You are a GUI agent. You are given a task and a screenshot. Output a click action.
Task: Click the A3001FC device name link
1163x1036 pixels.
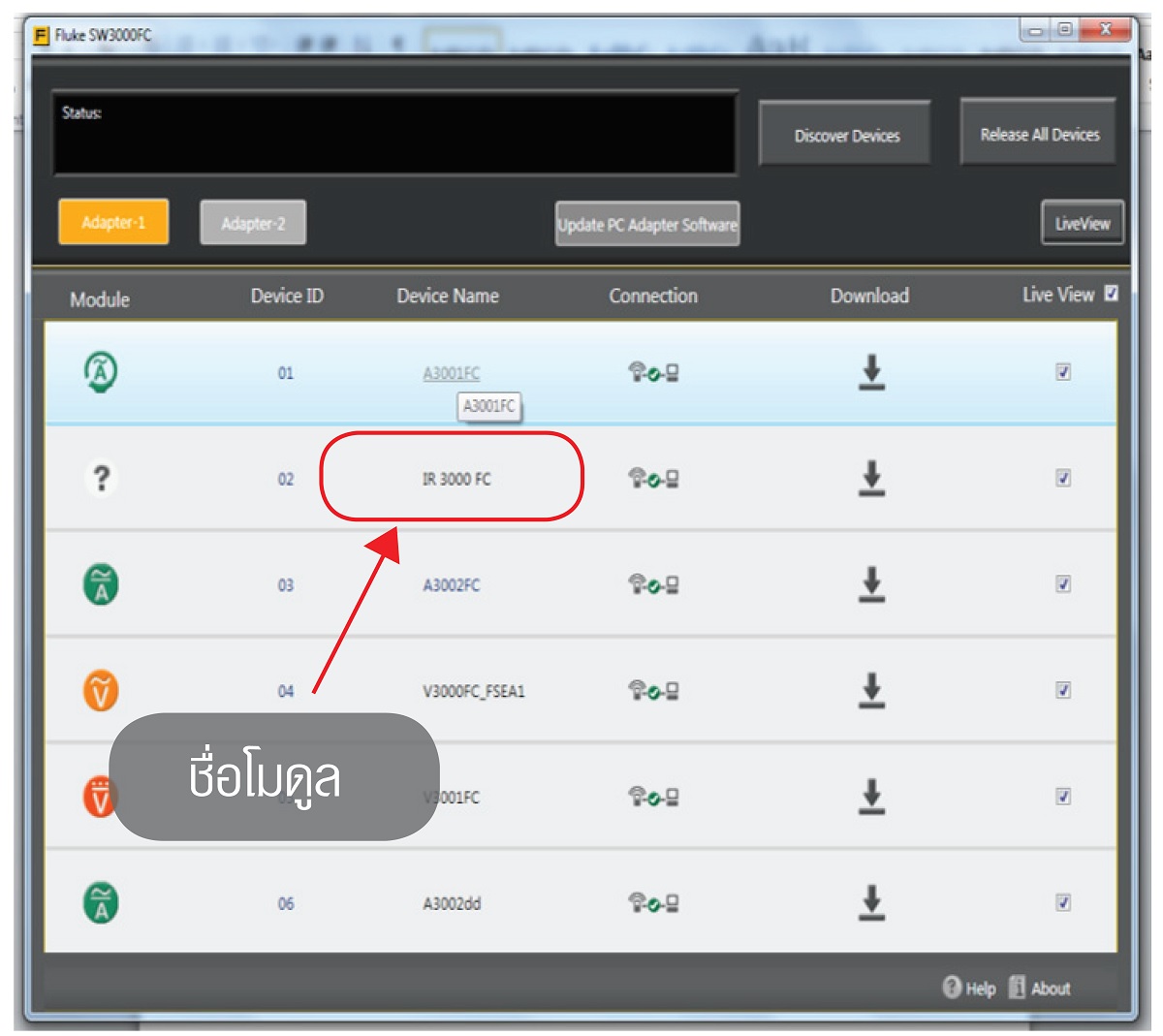452,373
